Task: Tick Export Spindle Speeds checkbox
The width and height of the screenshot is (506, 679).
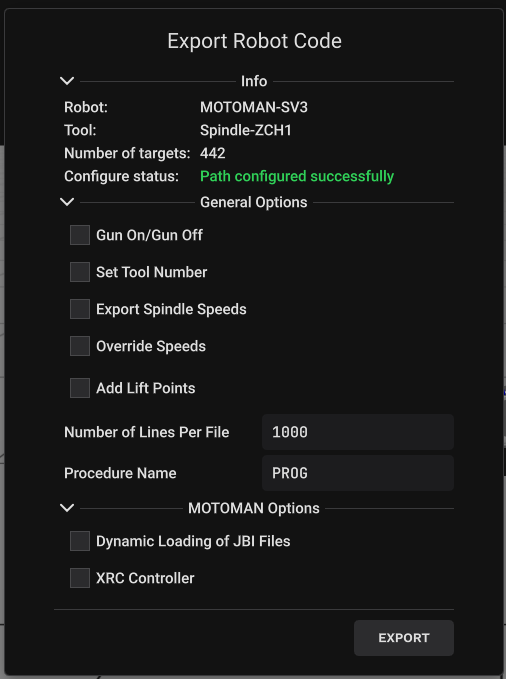Action: click(80, 309)
